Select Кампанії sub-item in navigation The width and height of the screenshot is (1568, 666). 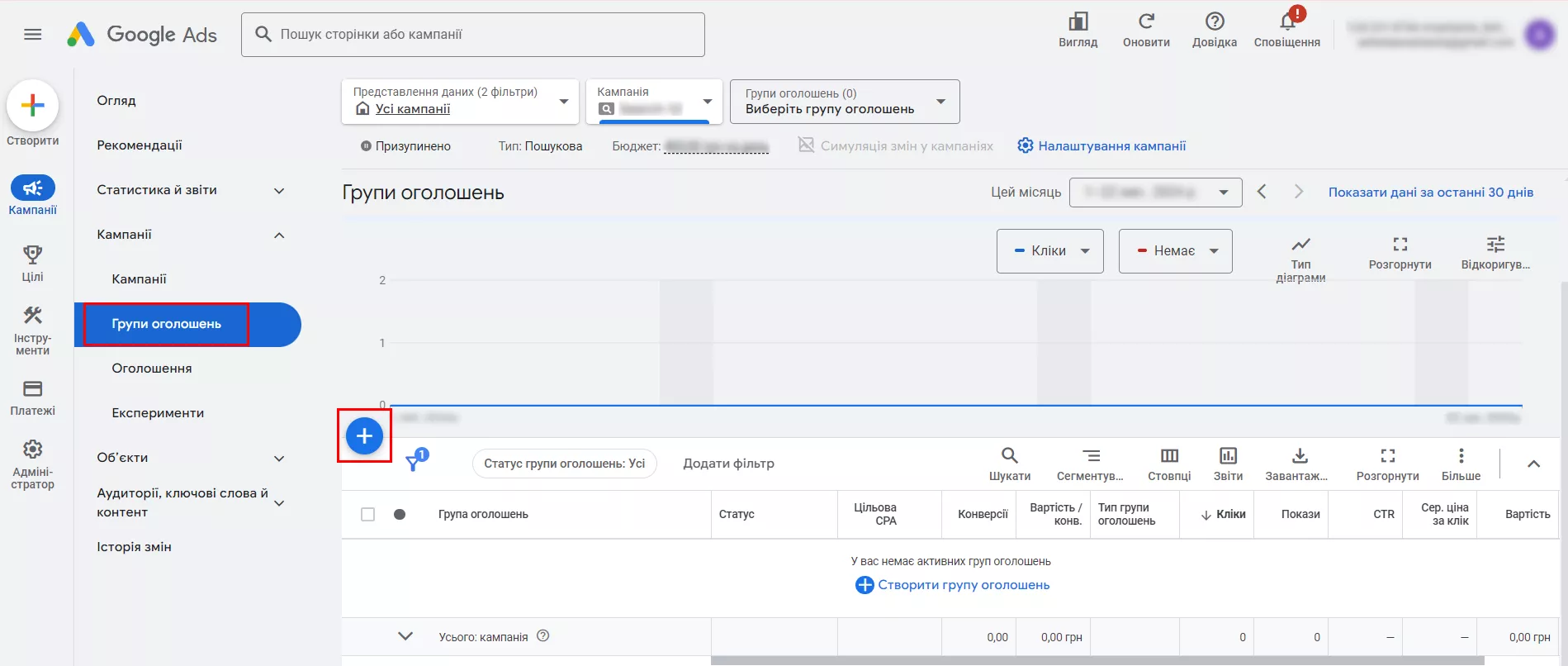(140, 279)
